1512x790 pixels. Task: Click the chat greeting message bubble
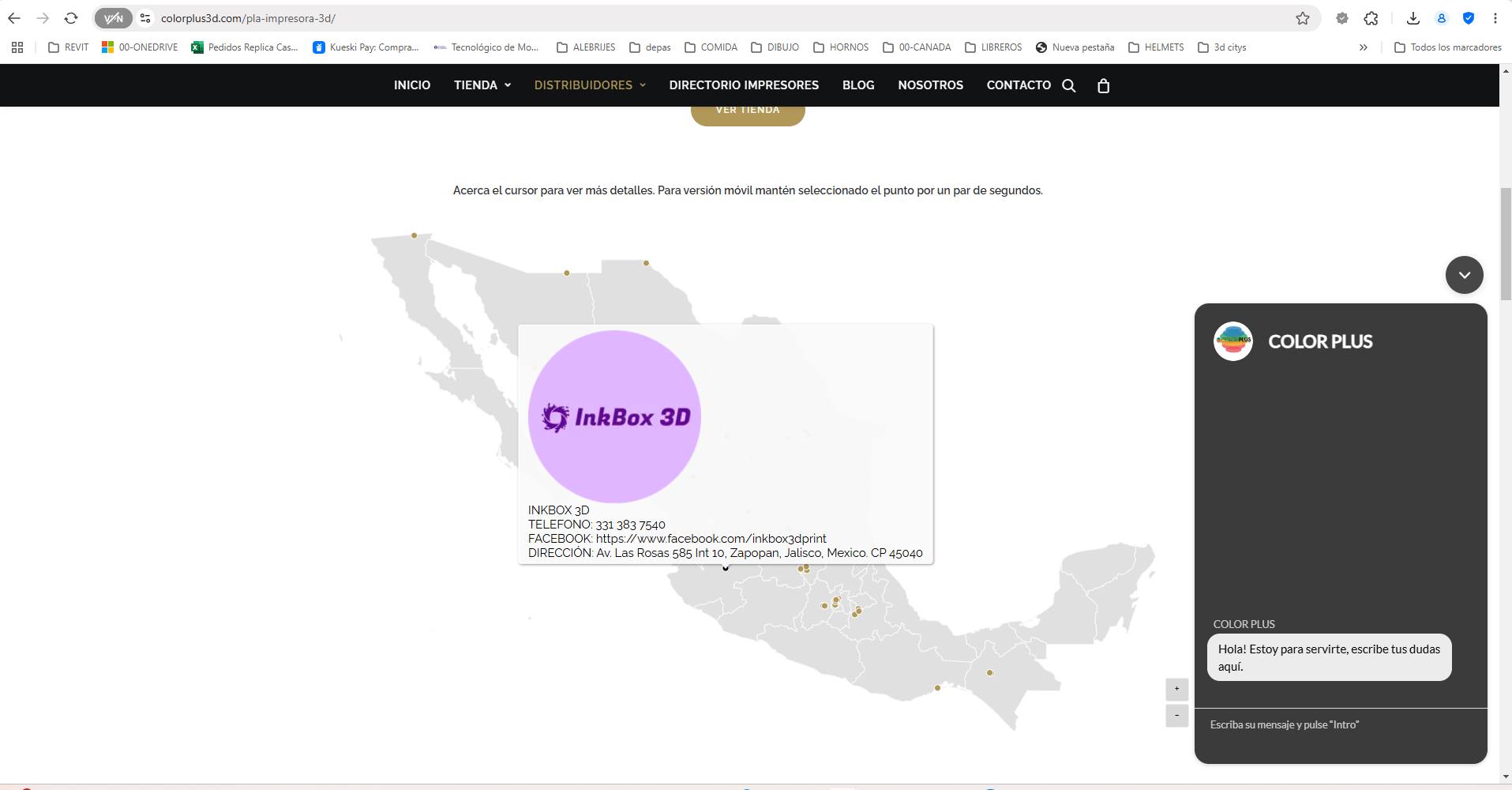pyautogui.click(x=1329, y=657)
